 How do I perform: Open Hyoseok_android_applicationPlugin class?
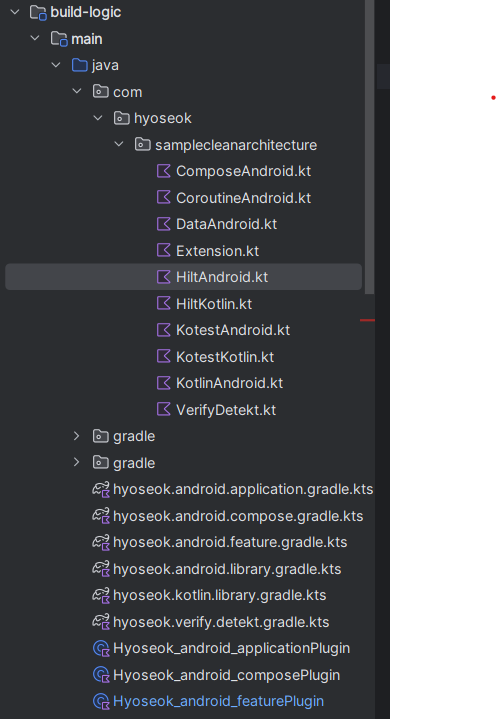pos(231,648)
